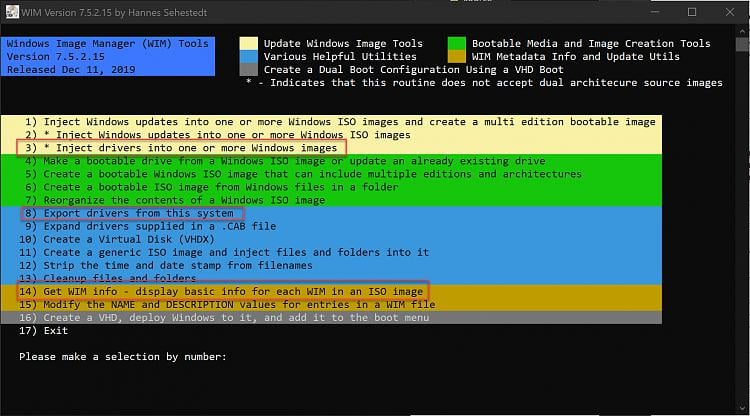Select option 6 bootable ISO from folder files
The image size is (750, 416).
coord(211,187)
